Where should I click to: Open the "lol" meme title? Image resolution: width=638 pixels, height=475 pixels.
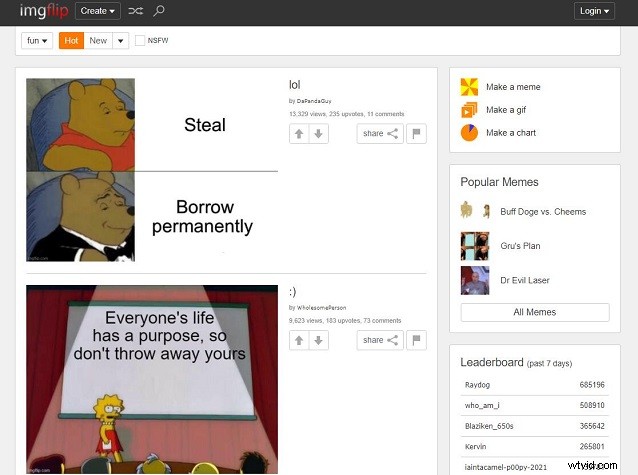point(295,85)
